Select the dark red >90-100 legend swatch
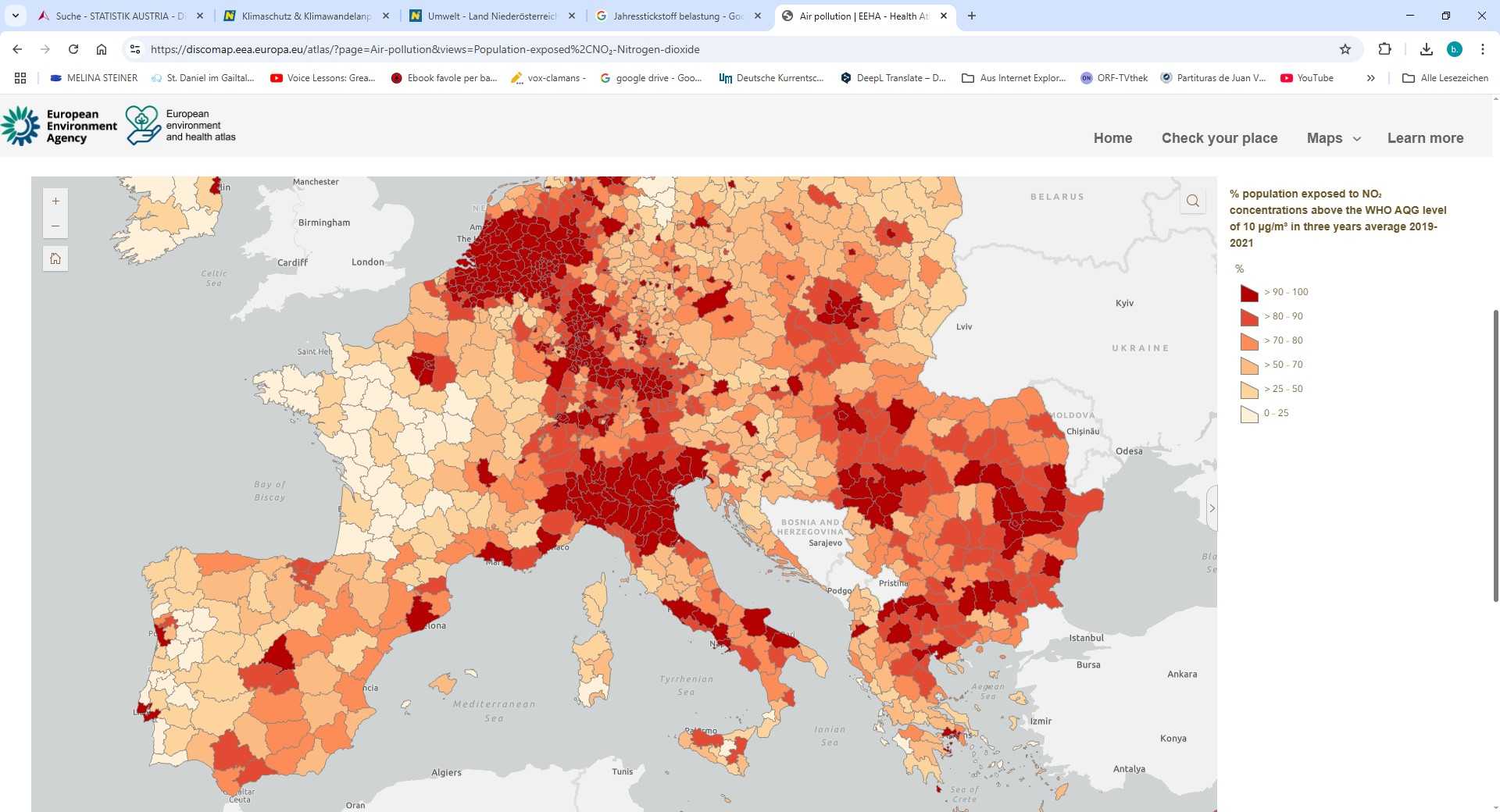The image size is (1500, 812). [1250, 292]
